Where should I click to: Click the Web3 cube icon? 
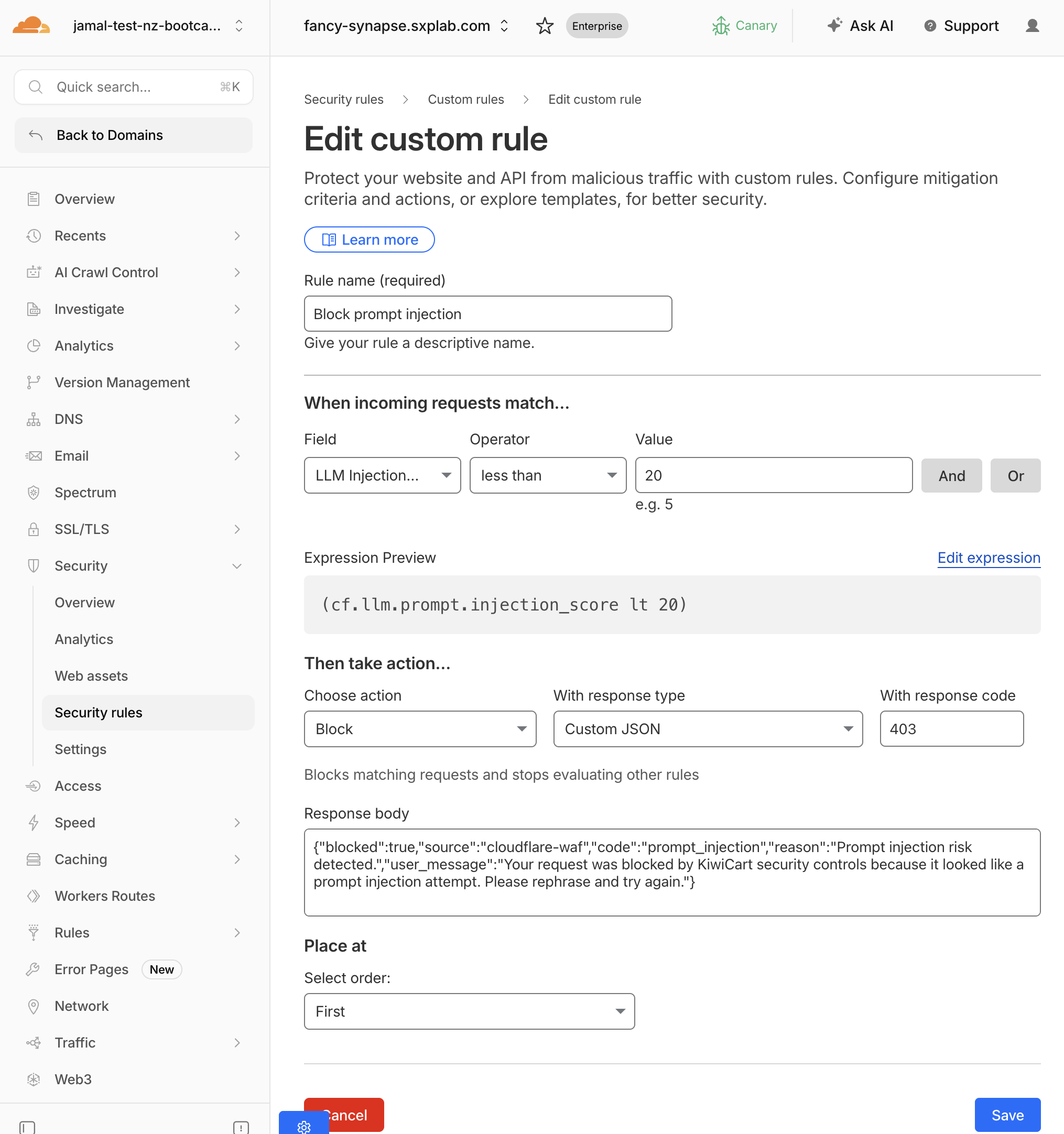(x=34, y=1080)
